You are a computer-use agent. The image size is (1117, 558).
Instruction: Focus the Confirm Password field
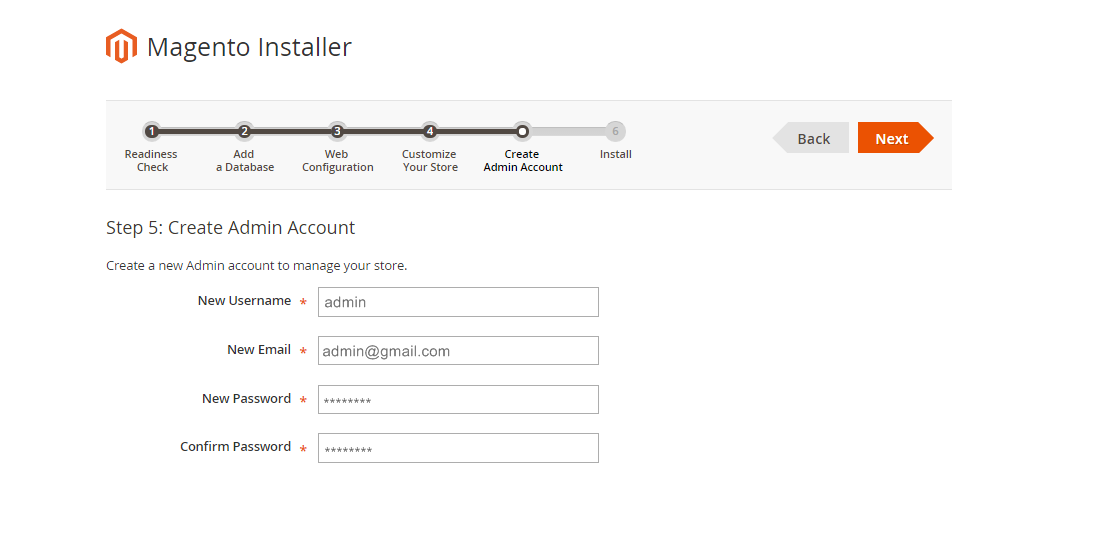[x=458, y=448]
